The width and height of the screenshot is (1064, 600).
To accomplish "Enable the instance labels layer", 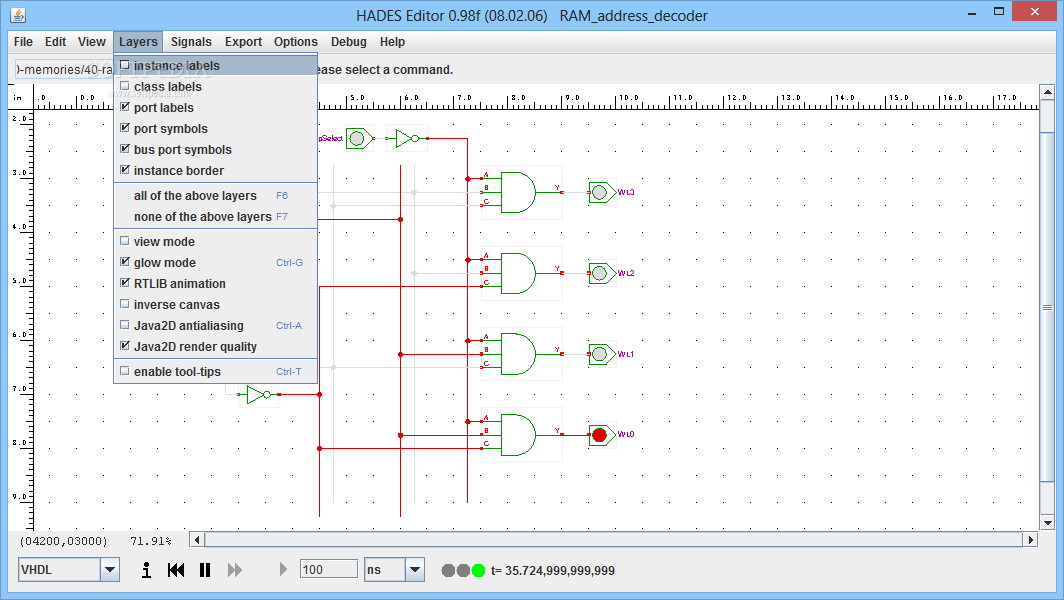I will coord(215,66).
